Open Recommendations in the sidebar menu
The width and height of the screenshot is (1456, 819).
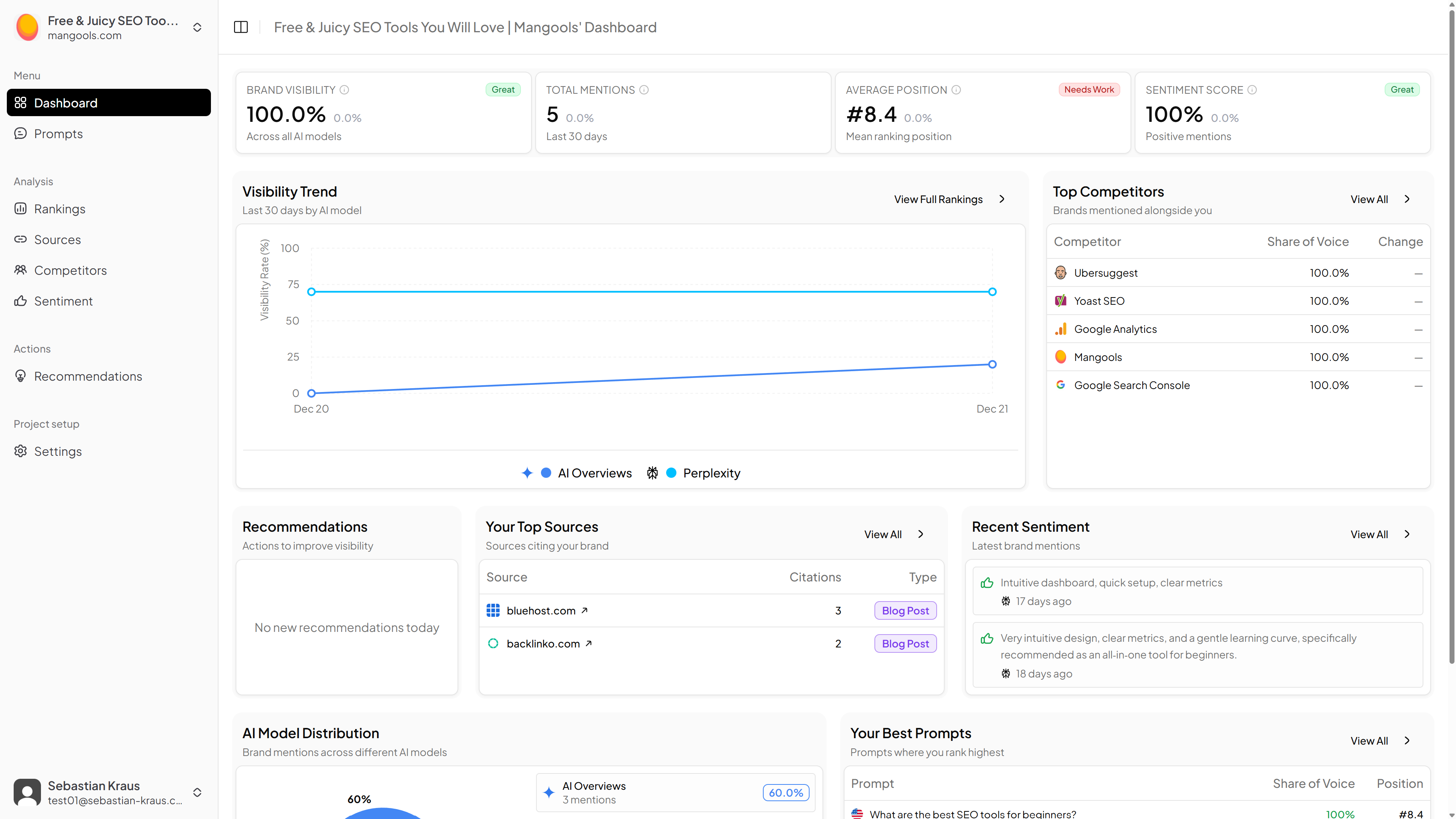[88, 376]
